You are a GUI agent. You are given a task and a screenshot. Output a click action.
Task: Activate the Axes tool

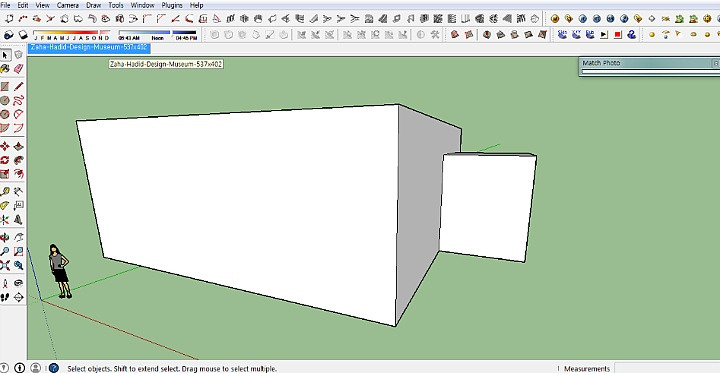[5, 219]
